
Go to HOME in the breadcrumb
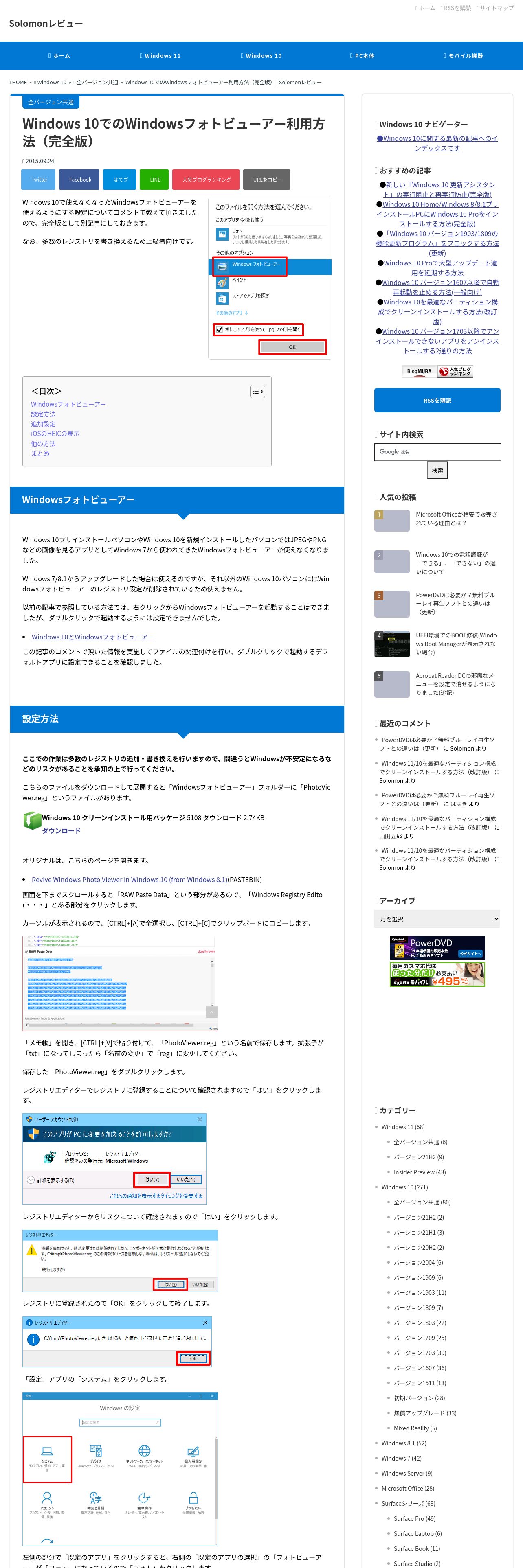[x=18, y=82]
